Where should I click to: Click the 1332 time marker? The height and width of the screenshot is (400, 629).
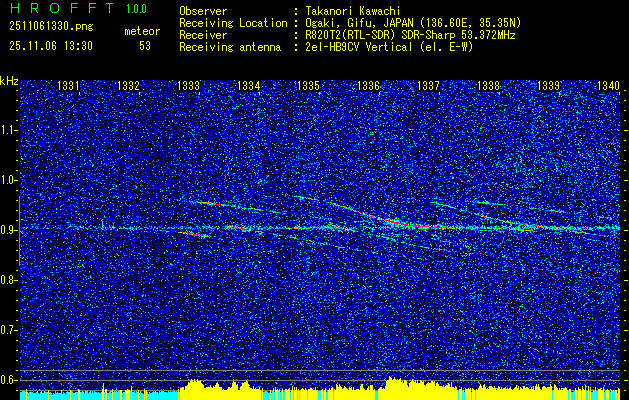[x=128, y=85]
